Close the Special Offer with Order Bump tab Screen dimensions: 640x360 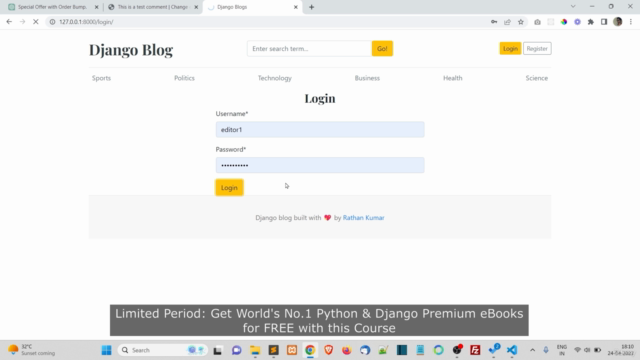[97, 7]
